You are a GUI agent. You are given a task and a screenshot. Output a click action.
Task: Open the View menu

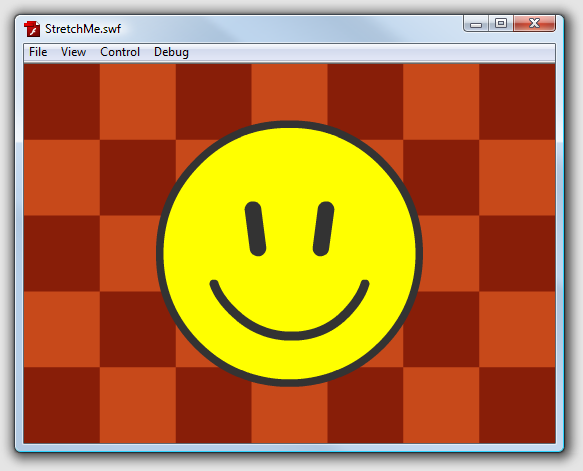[73, 52]
